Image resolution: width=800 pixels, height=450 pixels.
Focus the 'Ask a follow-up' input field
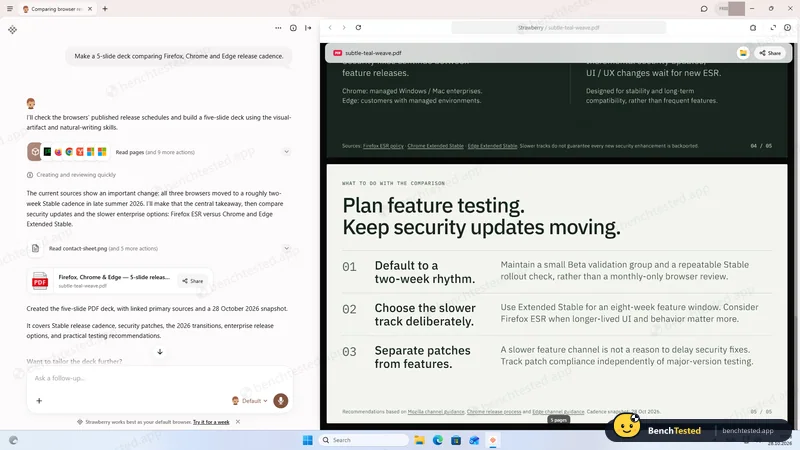pos(160,378)
